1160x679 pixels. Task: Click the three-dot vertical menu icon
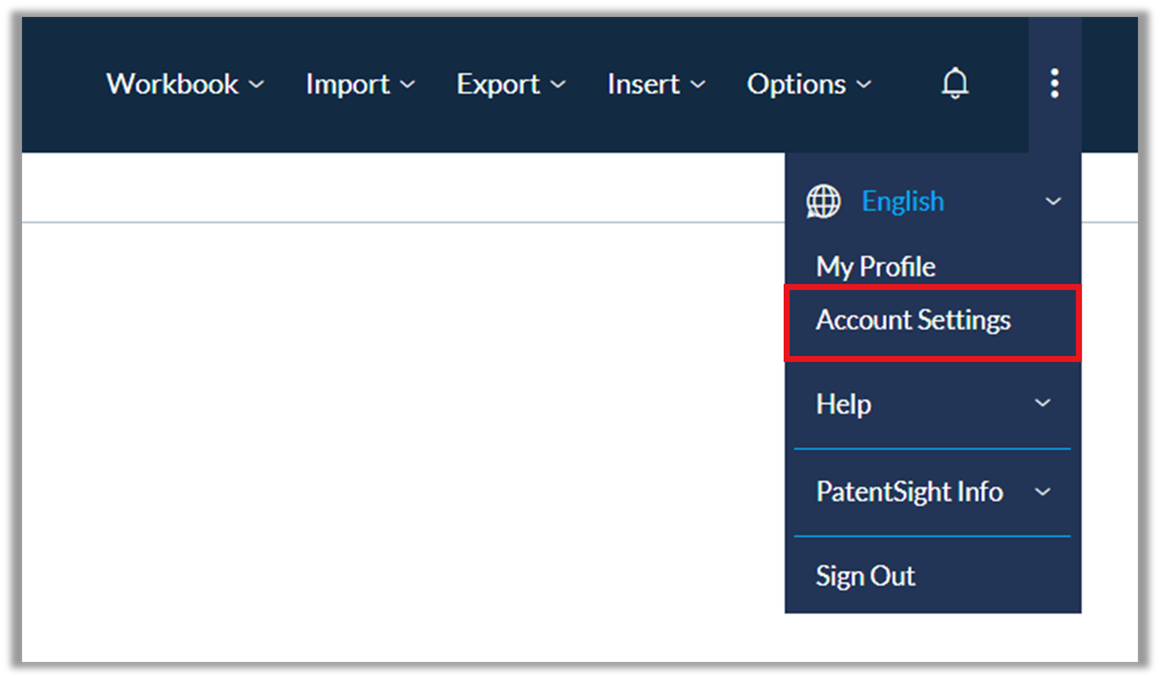pos(1054,84)
